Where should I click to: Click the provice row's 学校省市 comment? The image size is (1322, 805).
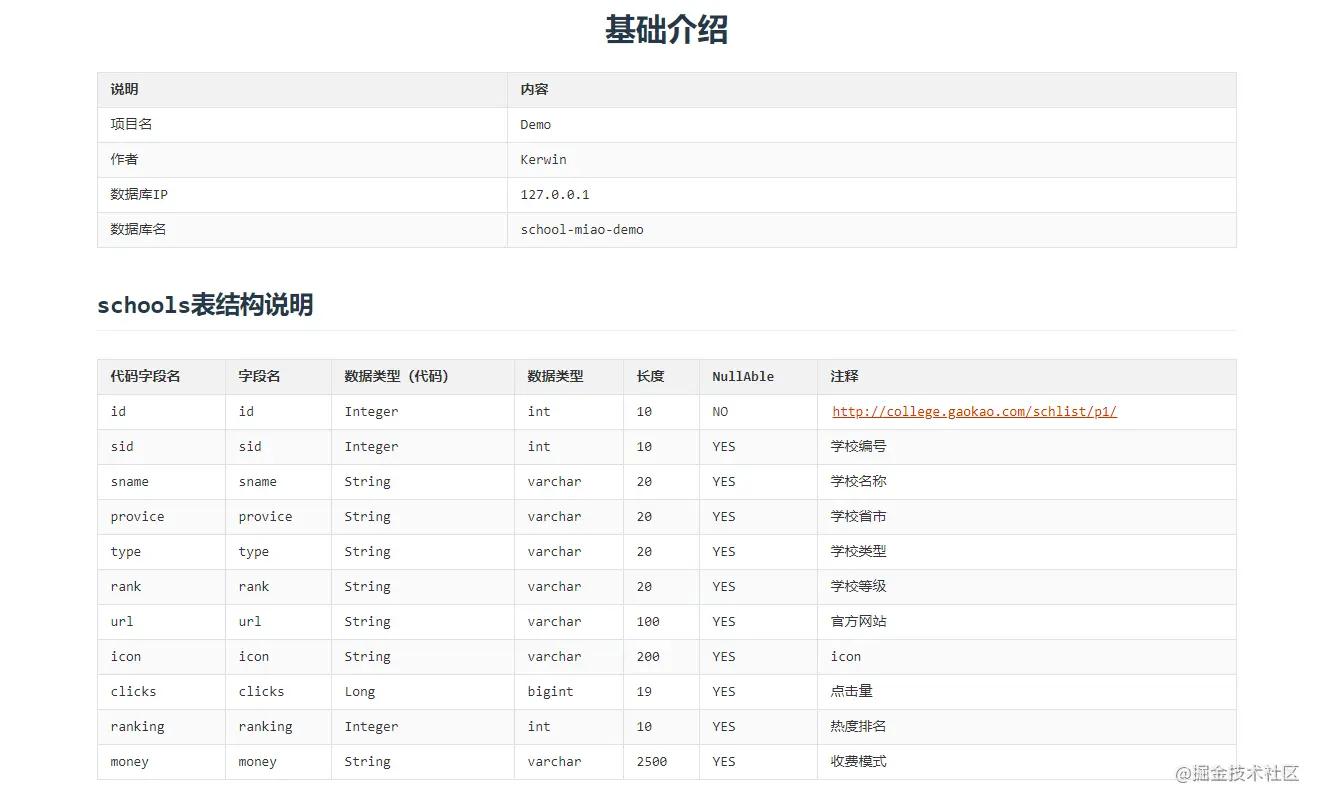(858, 516)
